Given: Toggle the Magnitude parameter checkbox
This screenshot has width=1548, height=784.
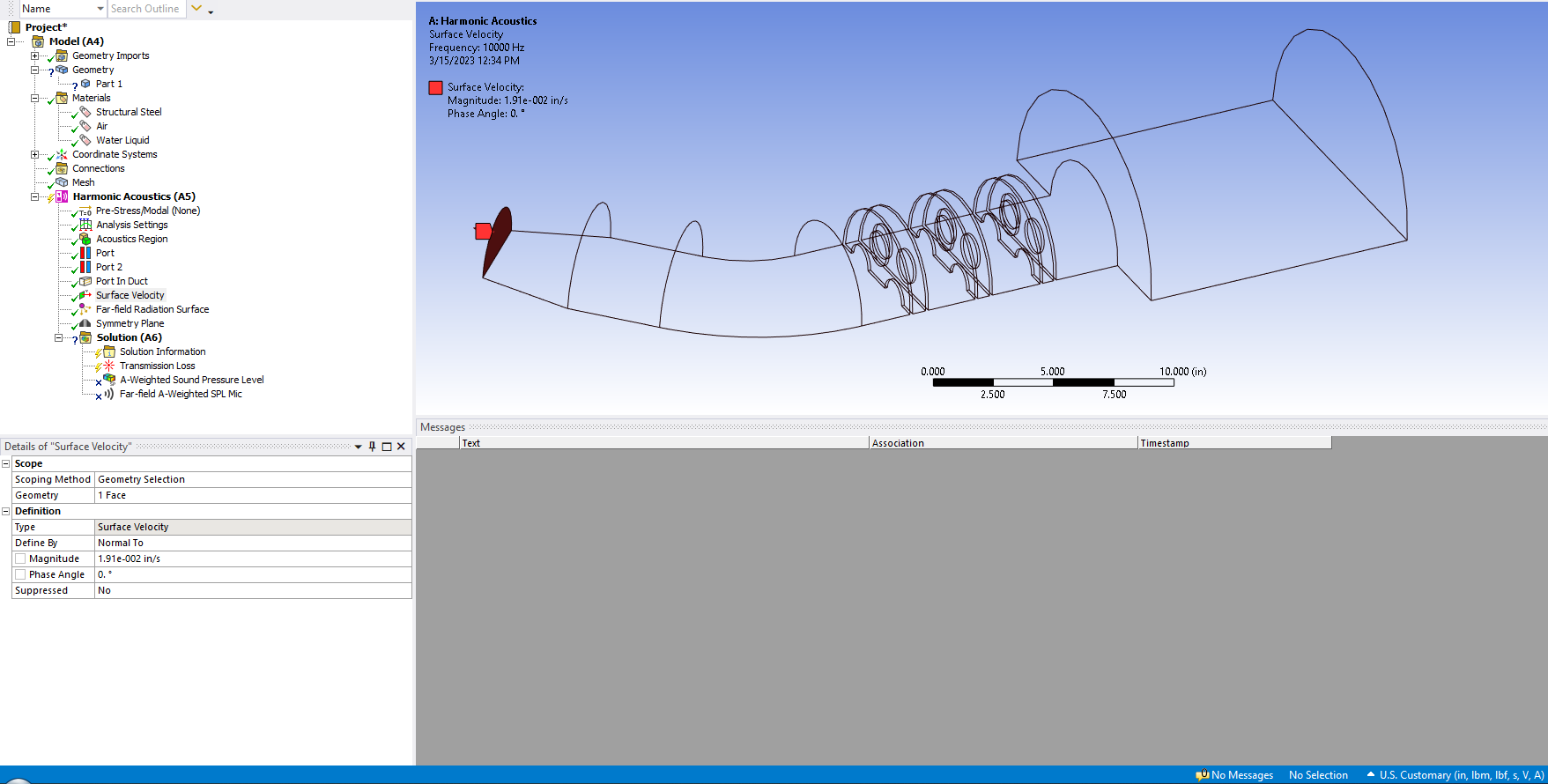Looking at the screenshot, I should (20, 558).
